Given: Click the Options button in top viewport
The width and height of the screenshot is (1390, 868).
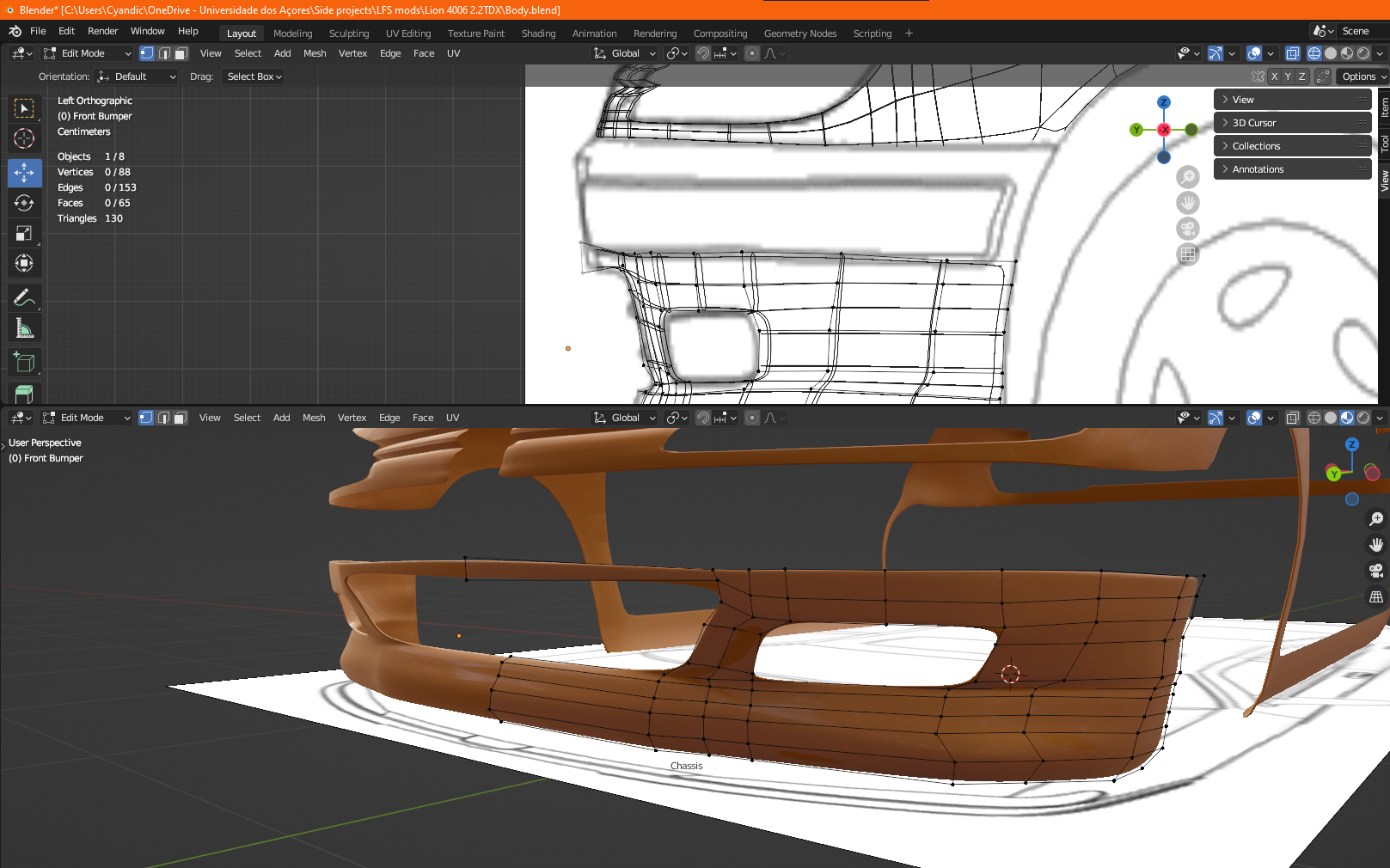Looking at the screenshot, I should (x=1361, y=76).
